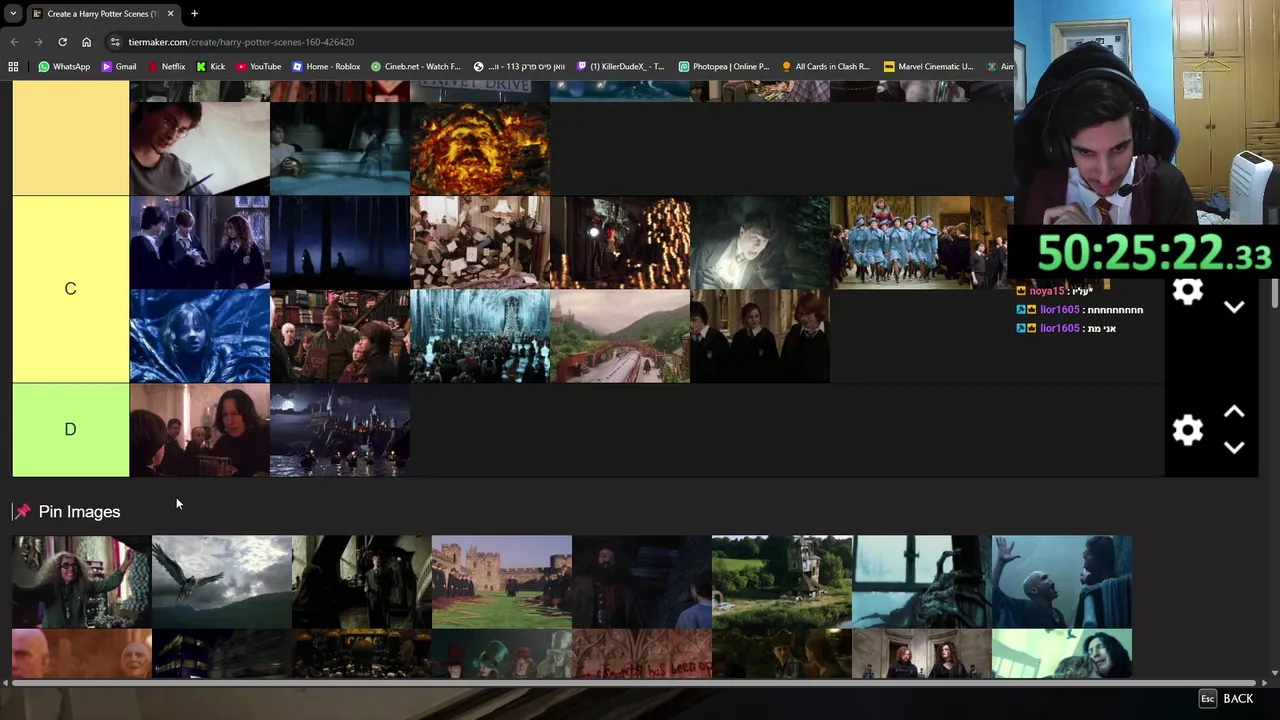
Task: Click the yellow C tier label
Action: [x=70, y=289]
